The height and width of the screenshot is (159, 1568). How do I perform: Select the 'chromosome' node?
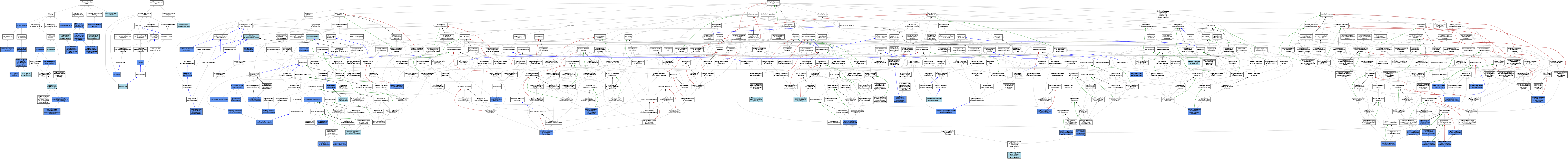pyautogui.click(x=120, y=63)
